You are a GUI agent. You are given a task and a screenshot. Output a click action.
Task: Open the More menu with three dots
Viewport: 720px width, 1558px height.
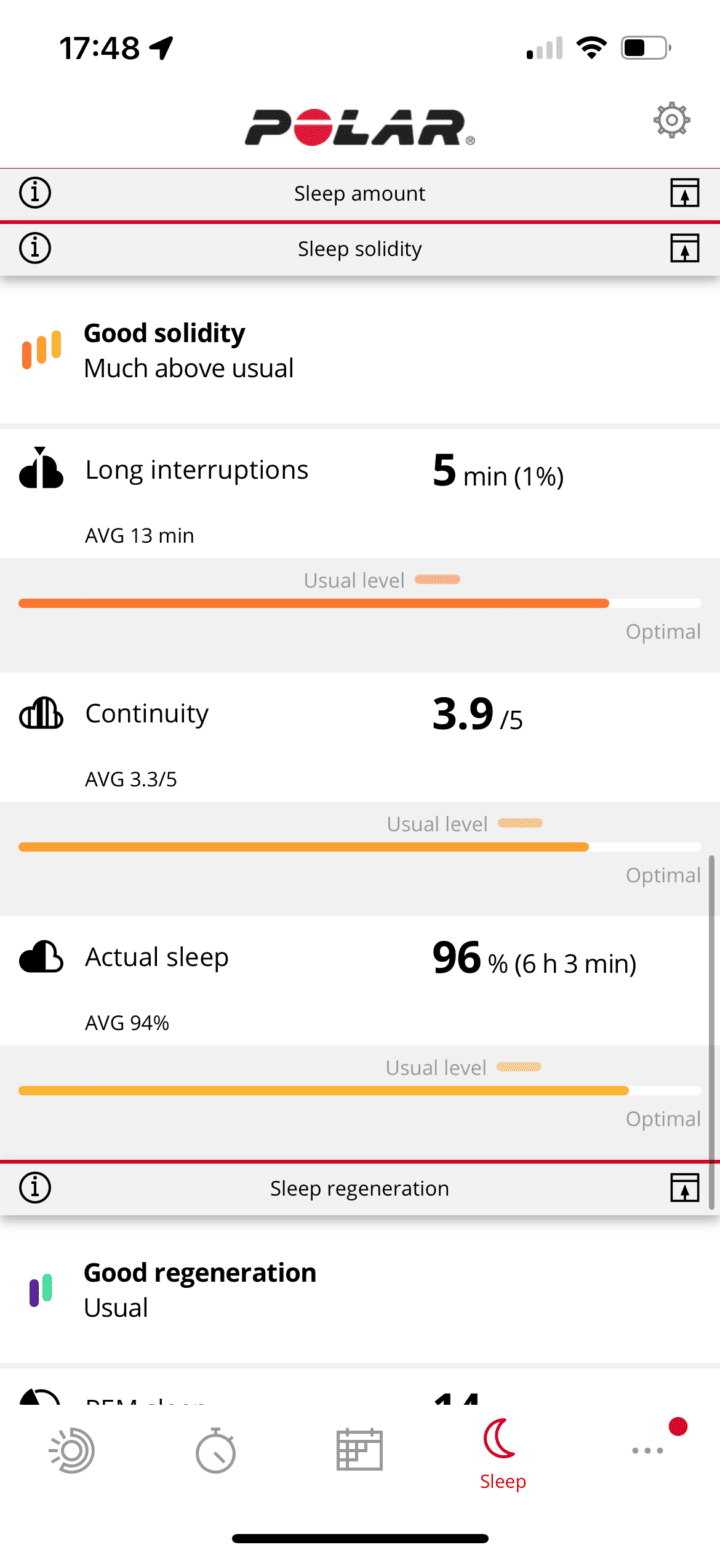[x=647, y=1450]
